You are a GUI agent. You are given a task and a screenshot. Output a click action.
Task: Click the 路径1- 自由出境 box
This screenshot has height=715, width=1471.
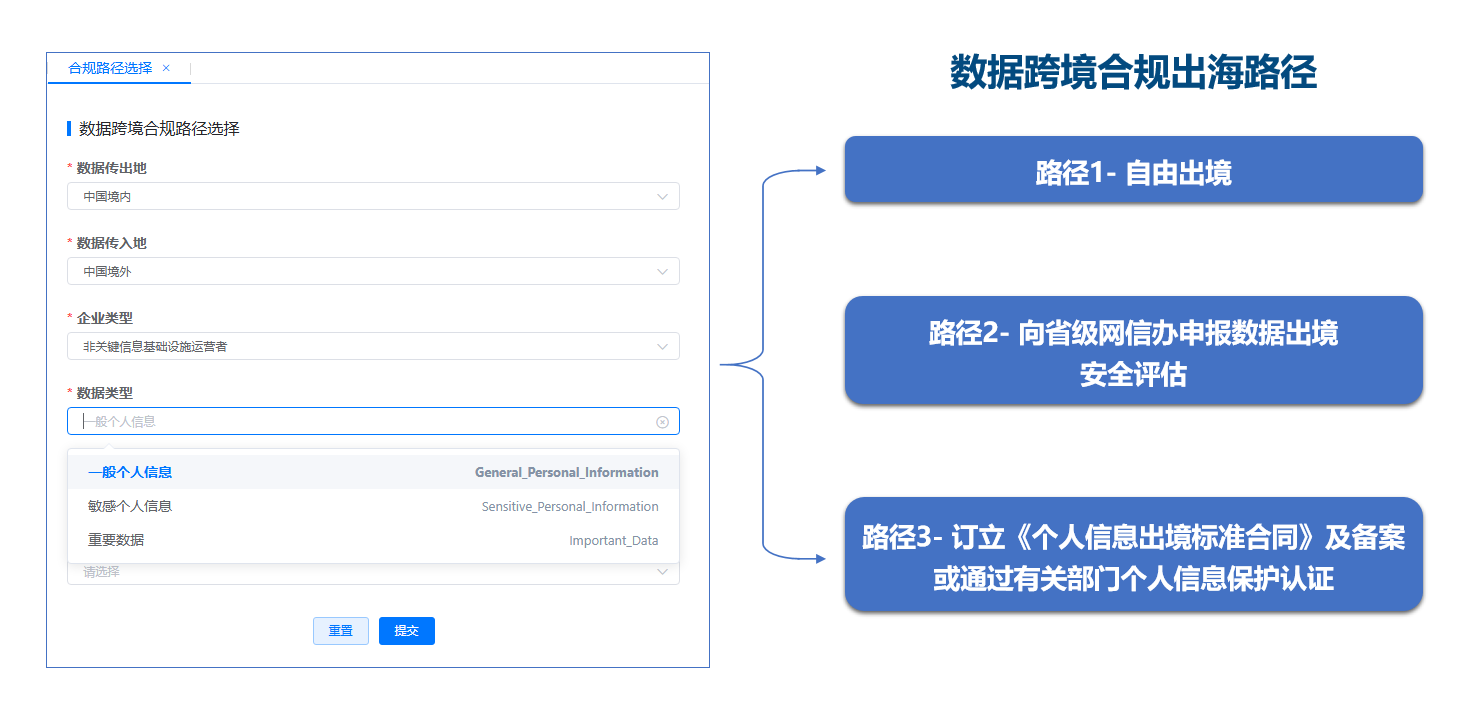click(x=1133, y=170)
